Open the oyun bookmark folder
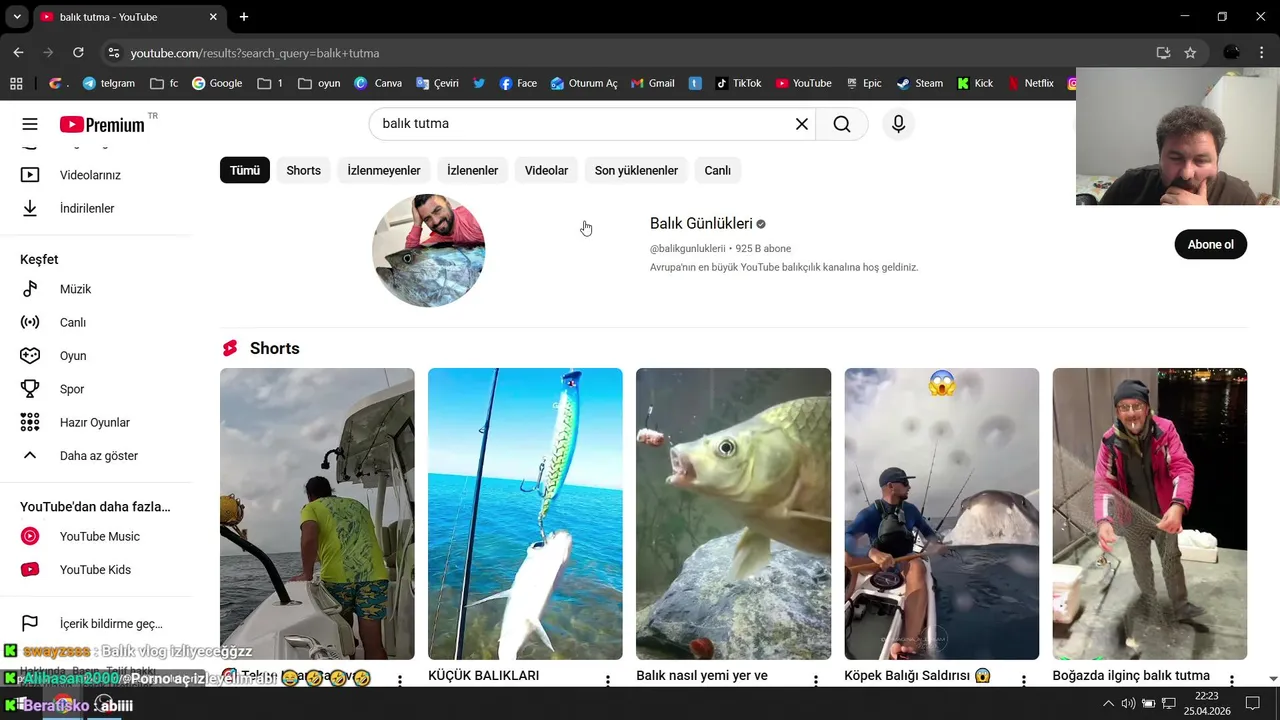The image size is (1280, 720). coord(319,83)
